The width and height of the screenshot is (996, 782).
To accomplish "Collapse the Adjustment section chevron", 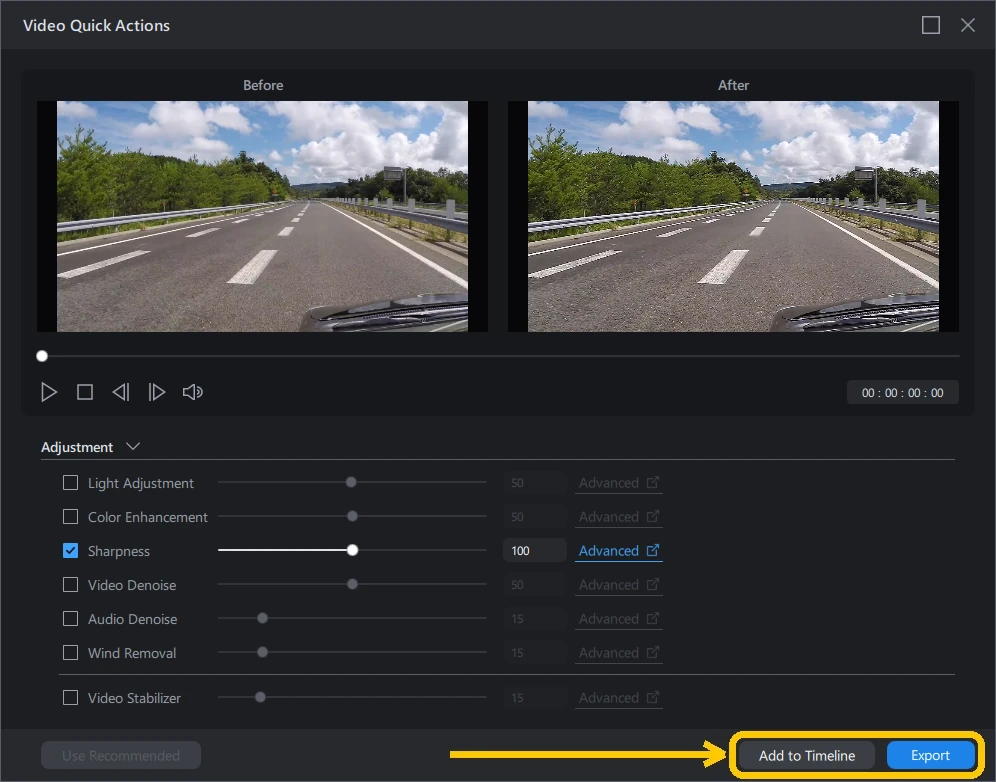I will [x=133, y=447].
